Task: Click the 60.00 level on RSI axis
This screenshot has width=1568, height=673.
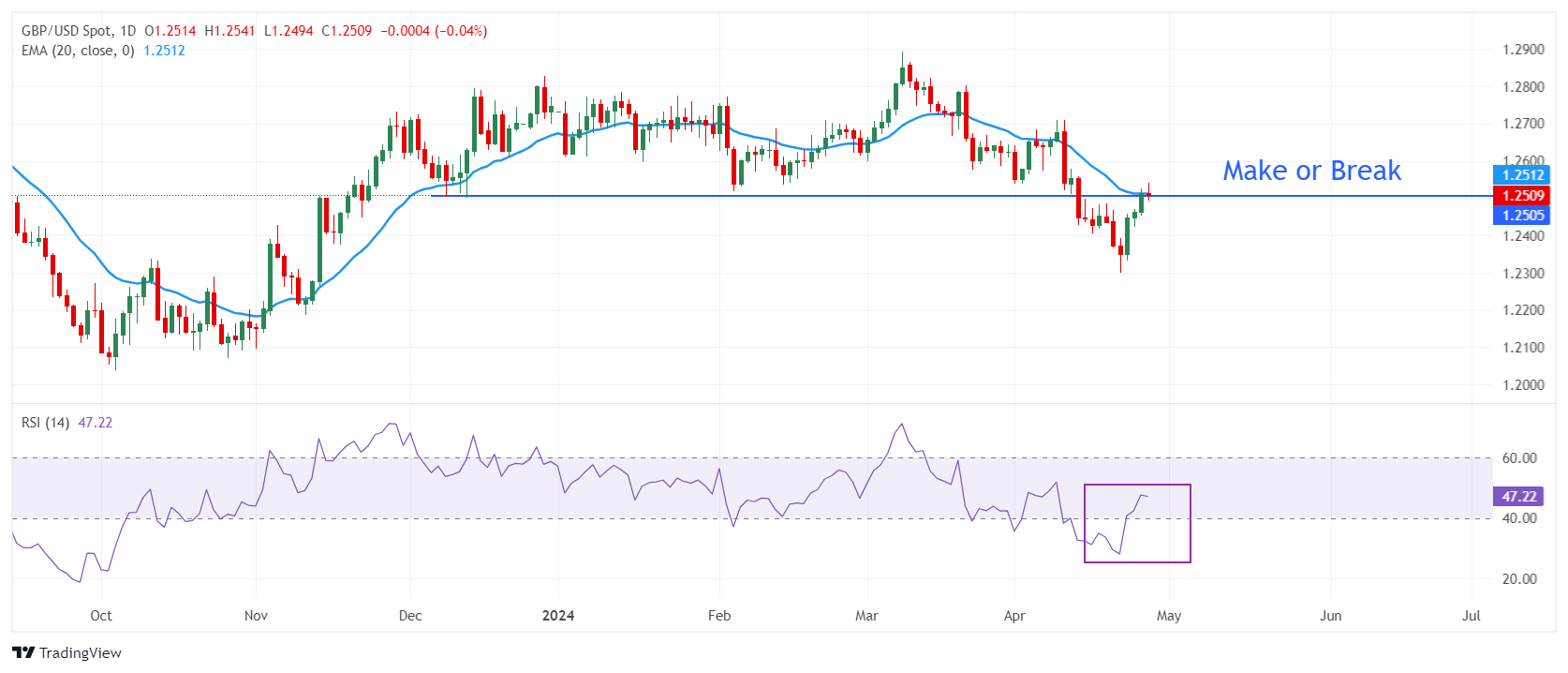Action: 1519,458
